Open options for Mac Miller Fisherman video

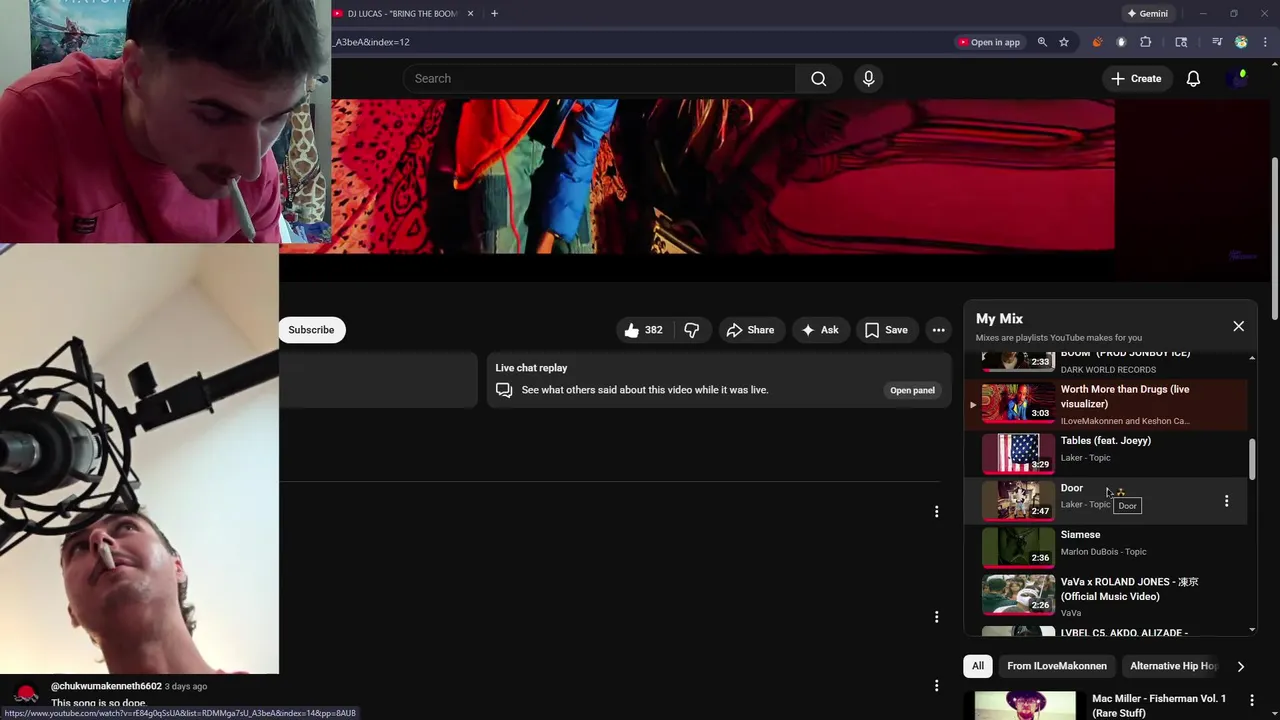[1251, 699]
